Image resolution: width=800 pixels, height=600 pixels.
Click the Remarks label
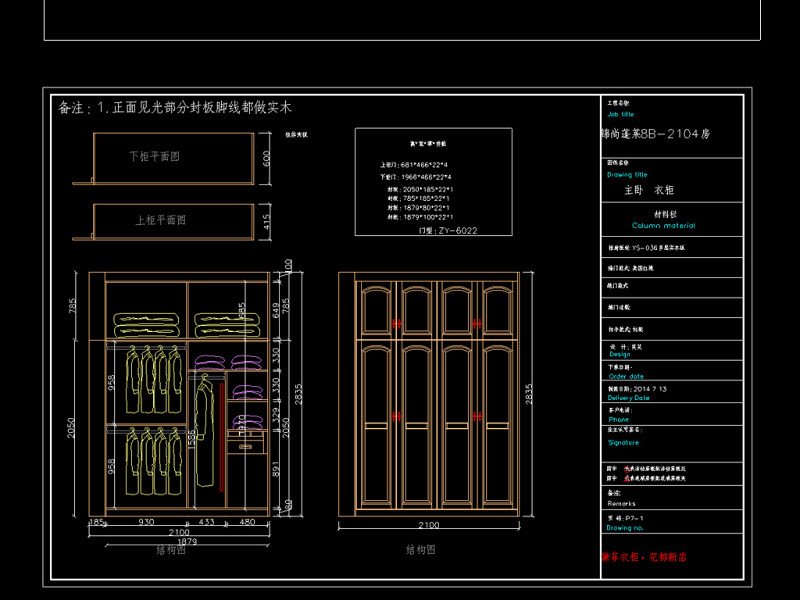(x=621, y=504)
